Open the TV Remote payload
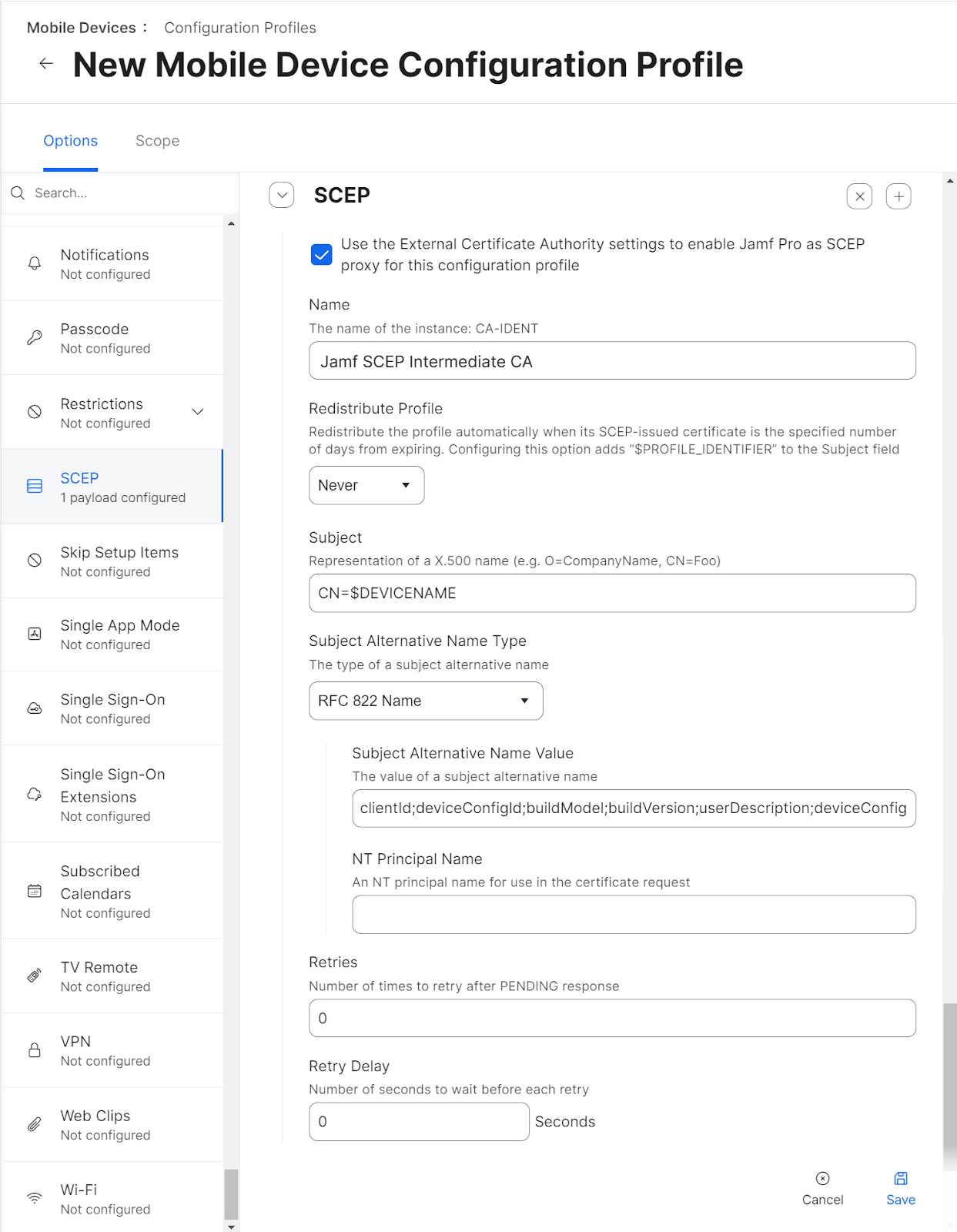This screenshot has width=957, height=1232. click(x=112, y=976)
